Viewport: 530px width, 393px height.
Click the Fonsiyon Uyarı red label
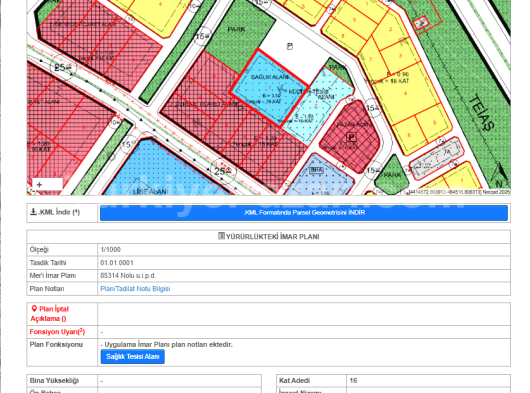57,332
